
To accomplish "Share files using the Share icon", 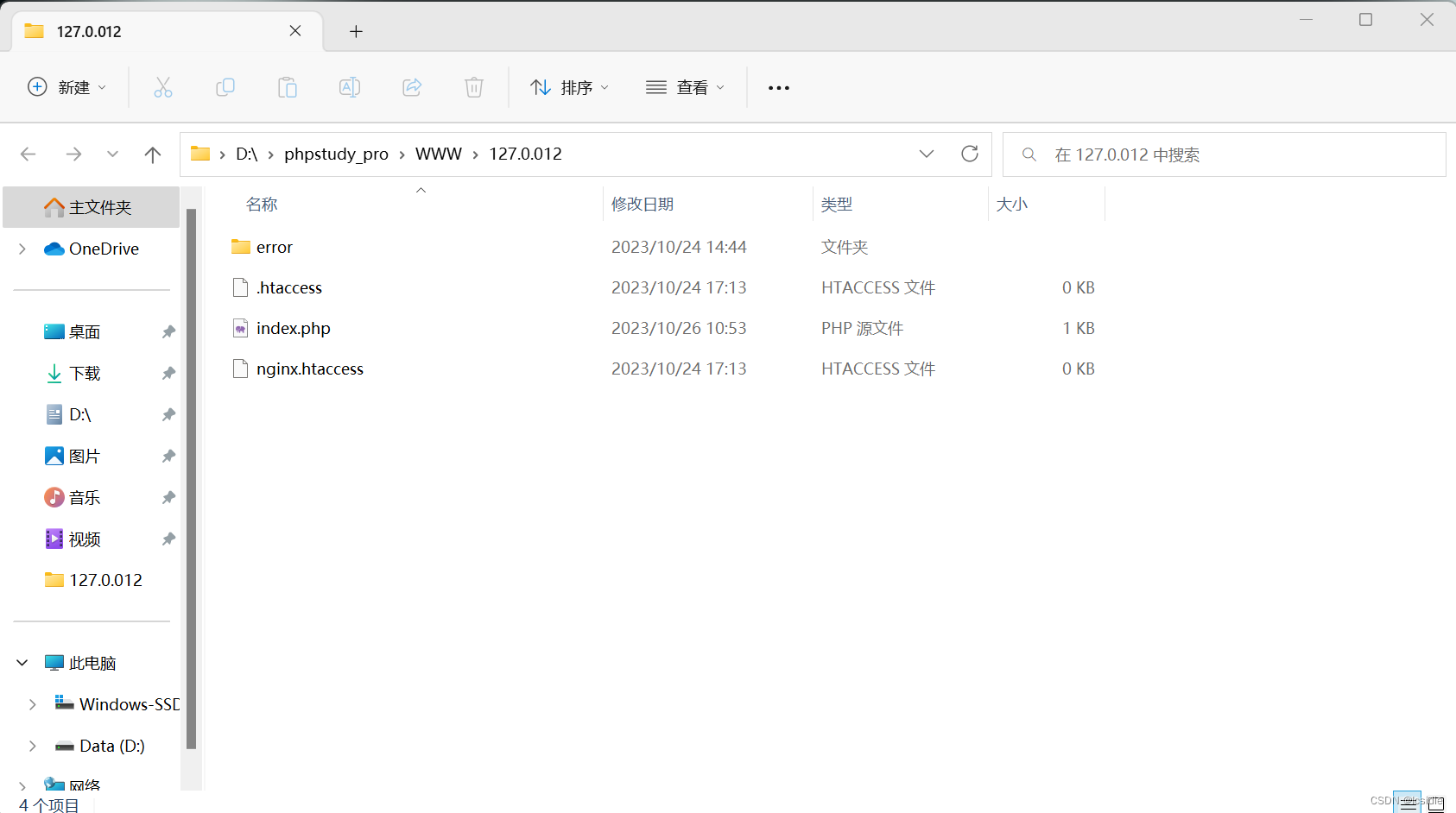I will point(412,87).
